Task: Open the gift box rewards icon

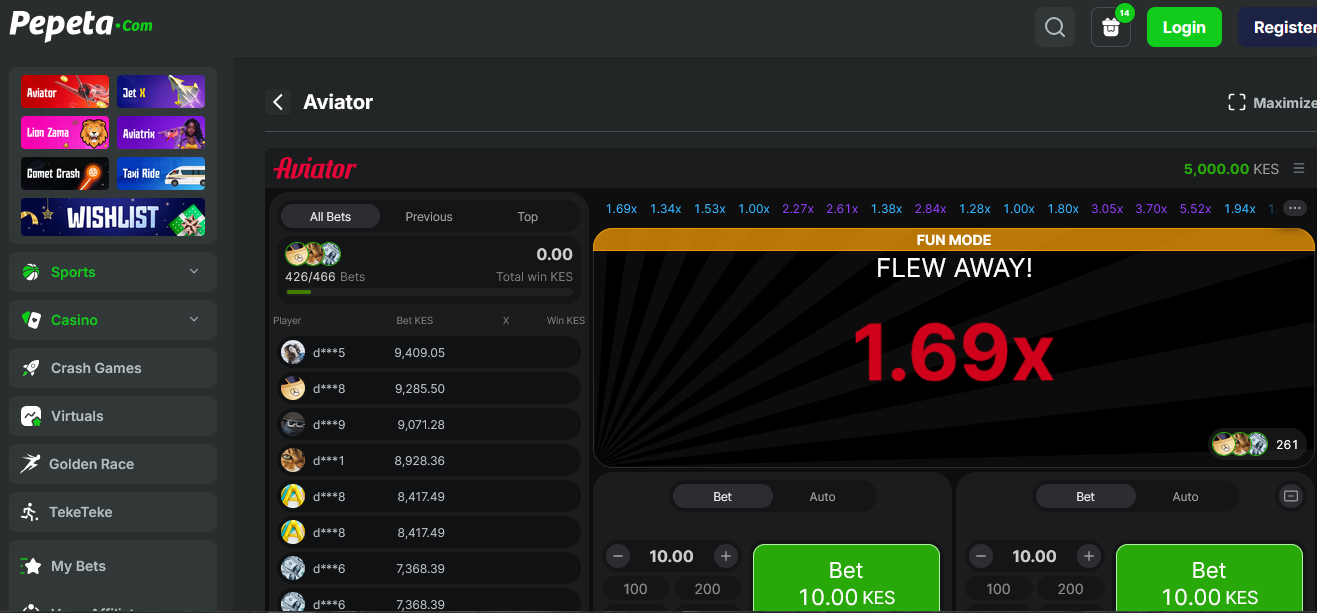Action: click(1110, 27)
